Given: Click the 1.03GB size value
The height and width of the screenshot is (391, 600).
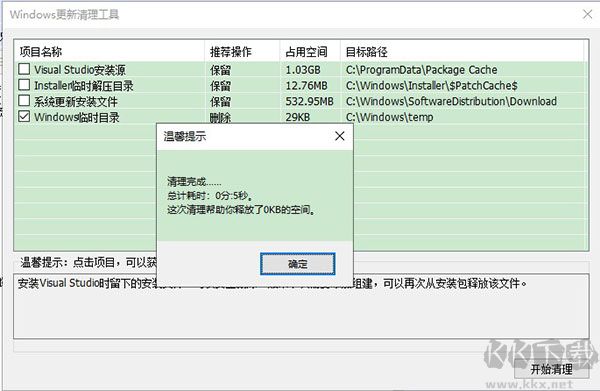Looking at the screenshot, I should [303, 70].
